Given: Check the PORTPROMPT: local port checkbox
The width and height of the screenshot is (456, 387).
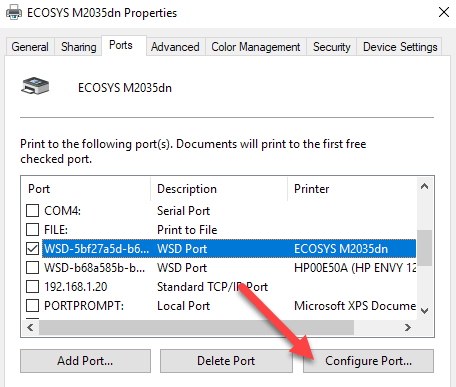Looking at the screenshot, I should (x=32, y=305).
